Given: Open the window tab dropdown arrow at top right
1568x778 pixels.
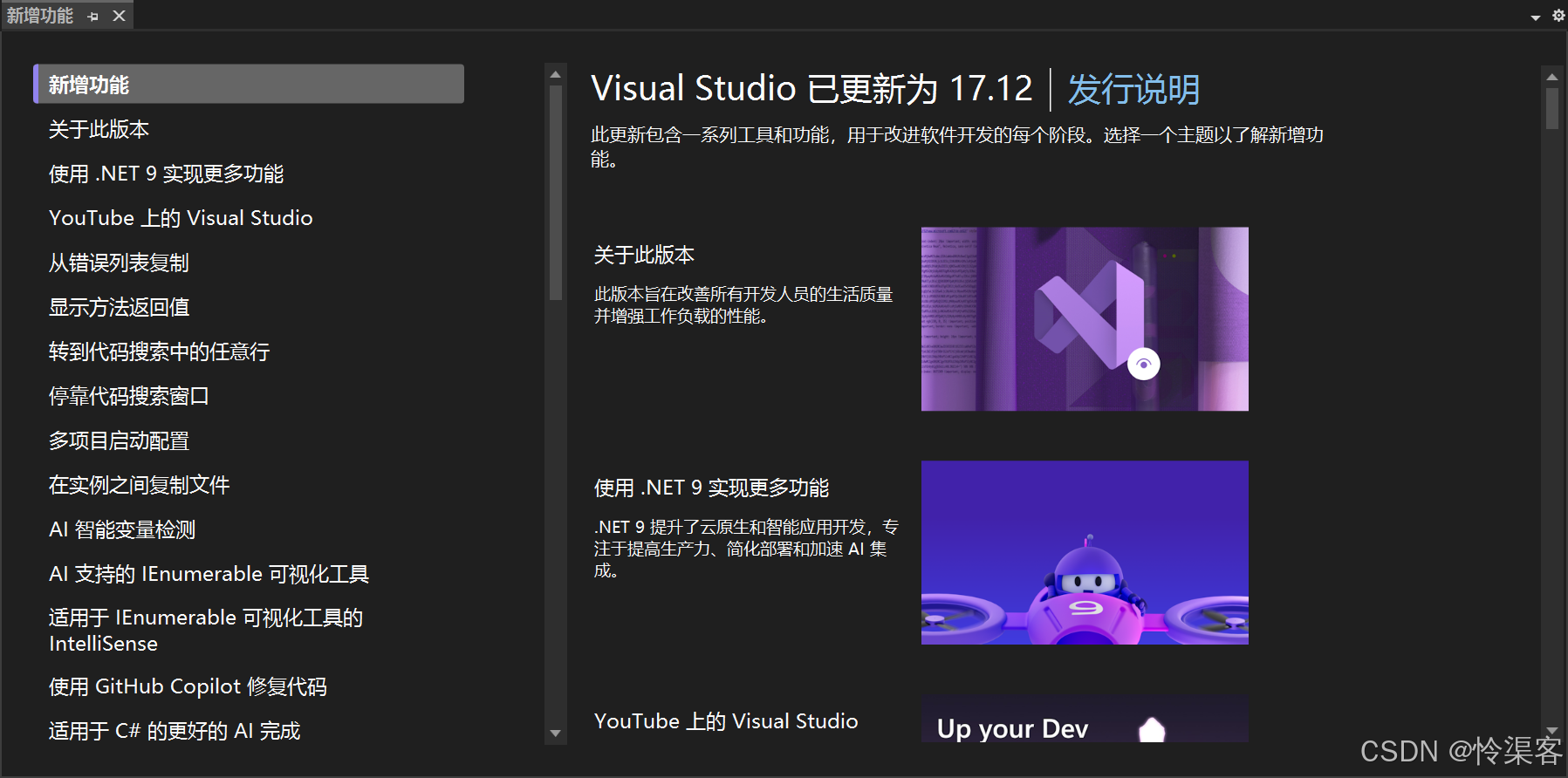Looking at the screenshot, I should point(1536,17).
